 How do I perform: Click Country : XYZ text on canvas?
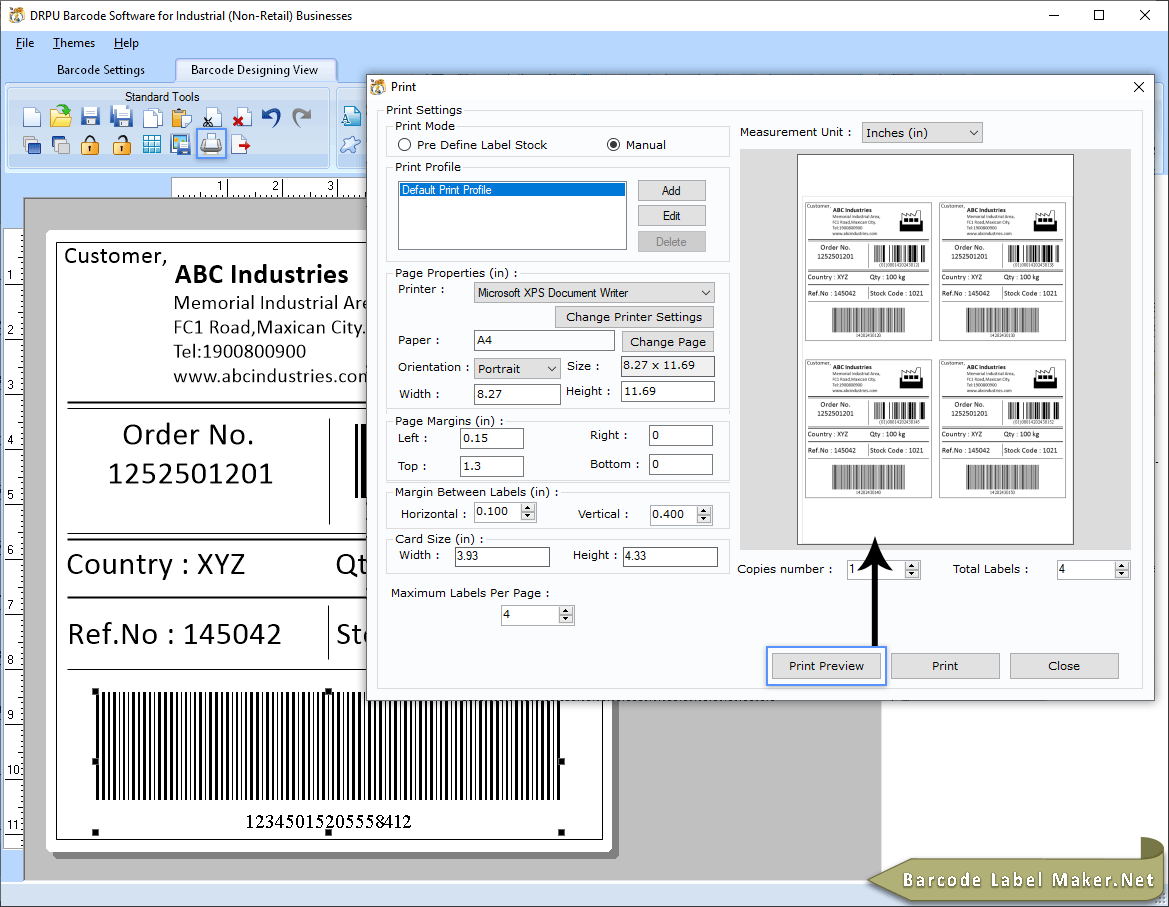(x=156, y=565)
